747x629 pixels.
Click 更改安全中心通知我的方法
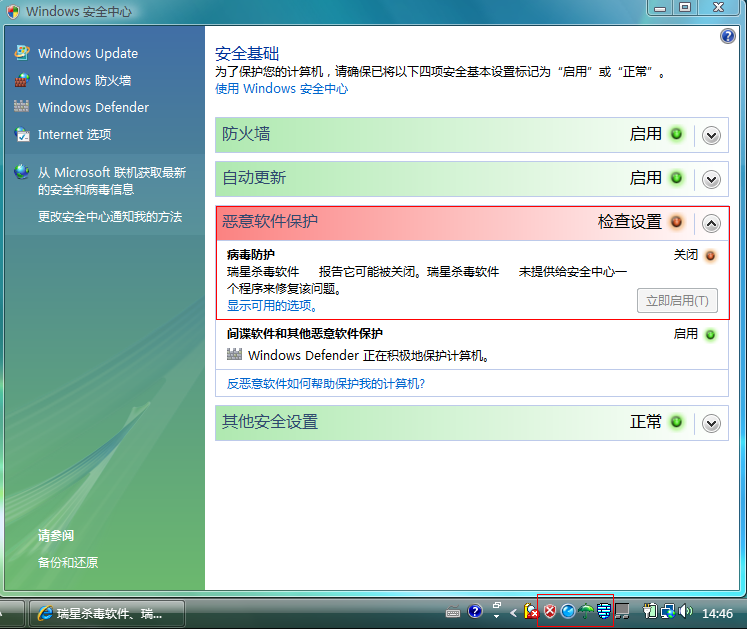(x=110, y=217)
